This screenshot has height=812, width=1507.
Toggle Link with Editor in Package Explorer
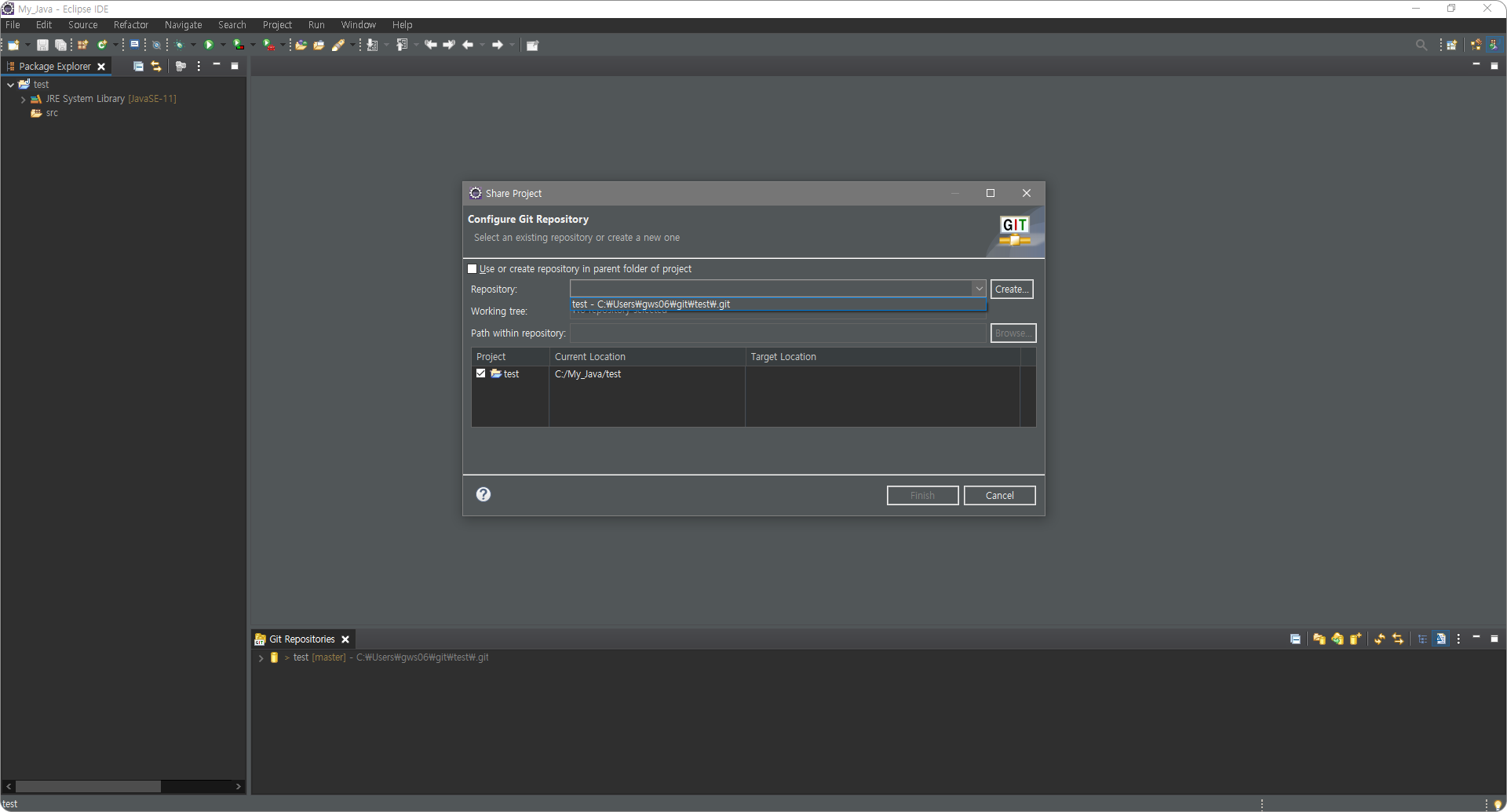pyautogui.click(x=156, y=67)
